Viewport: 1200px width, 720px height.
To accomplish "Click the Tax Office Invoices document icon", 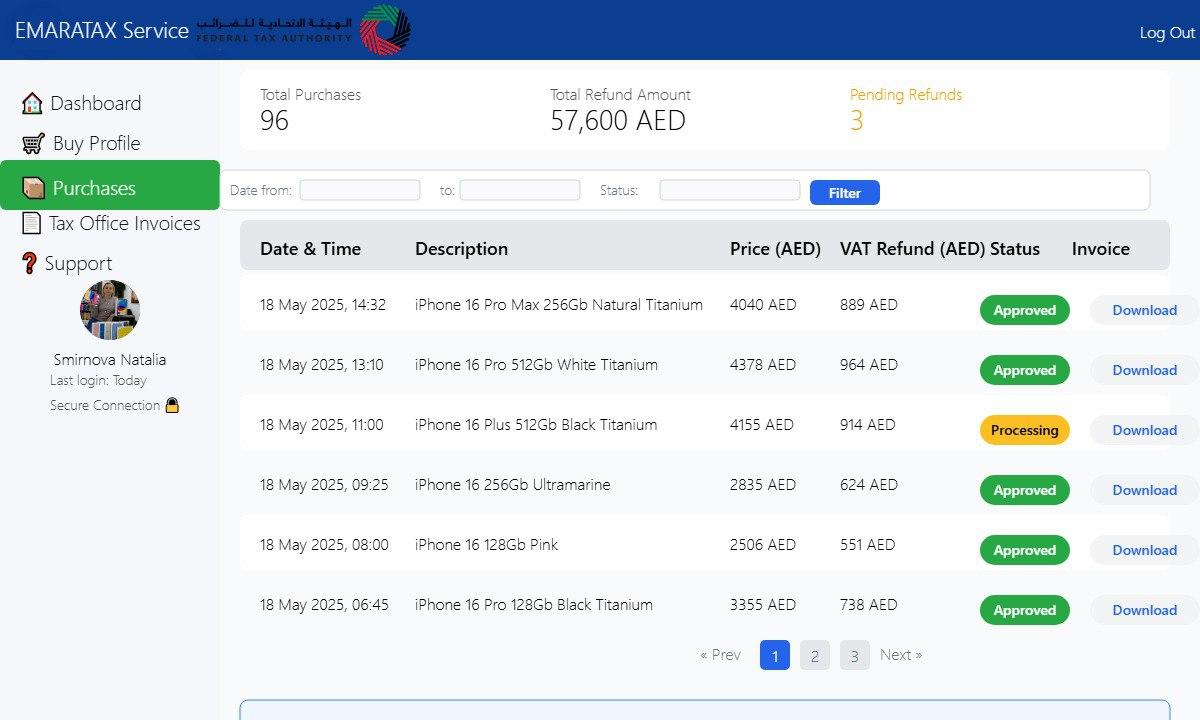I will (32, 223).
